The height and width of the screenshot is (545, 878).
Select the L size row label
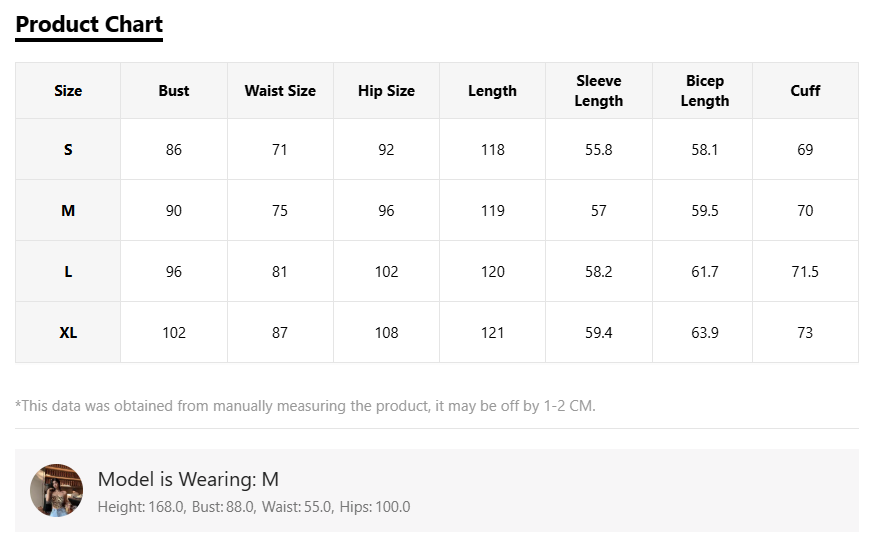(68, 272)
